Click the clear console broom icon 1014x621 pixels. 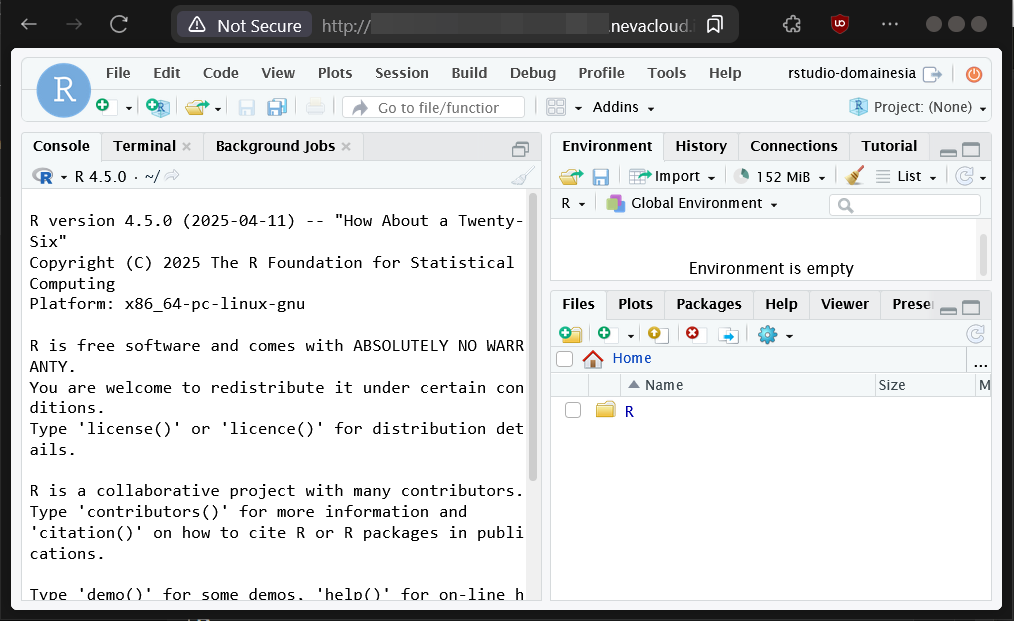coord(523,176)
